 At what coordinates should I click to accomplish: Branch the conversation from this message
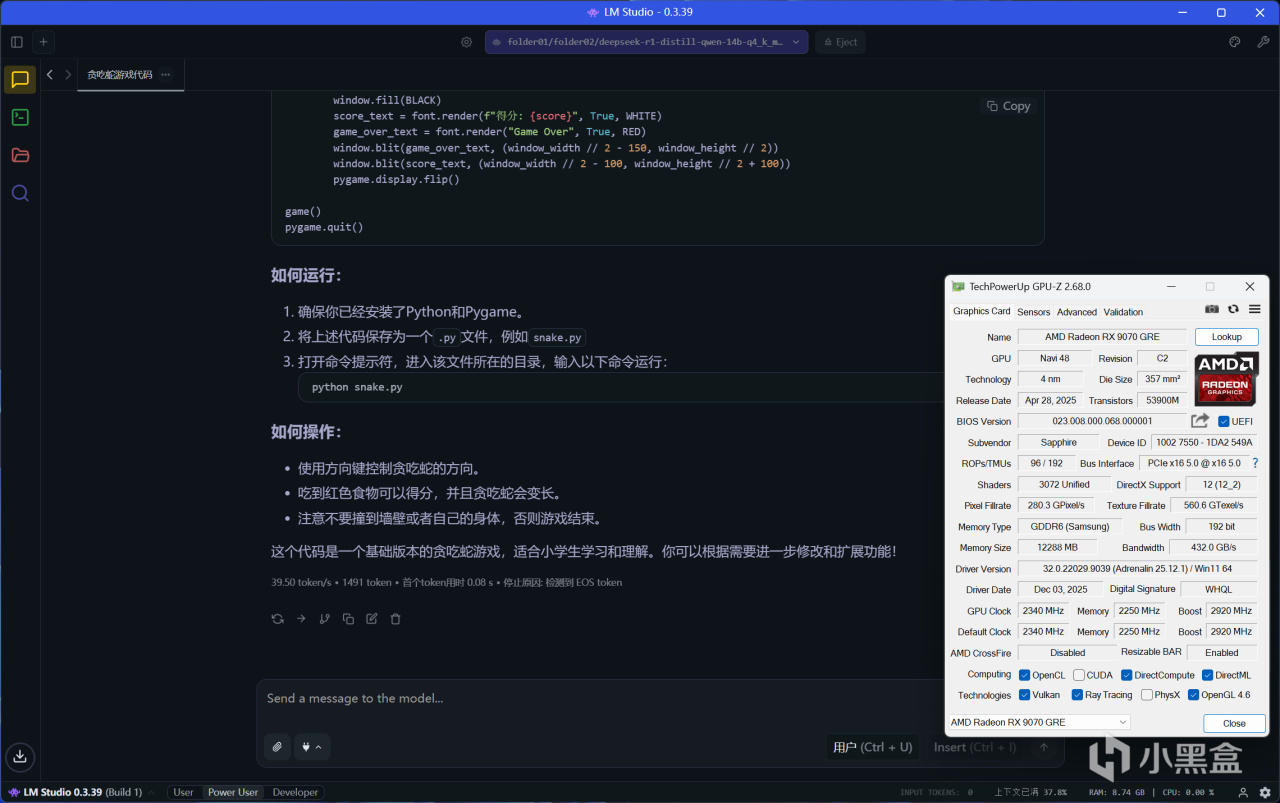325,619
